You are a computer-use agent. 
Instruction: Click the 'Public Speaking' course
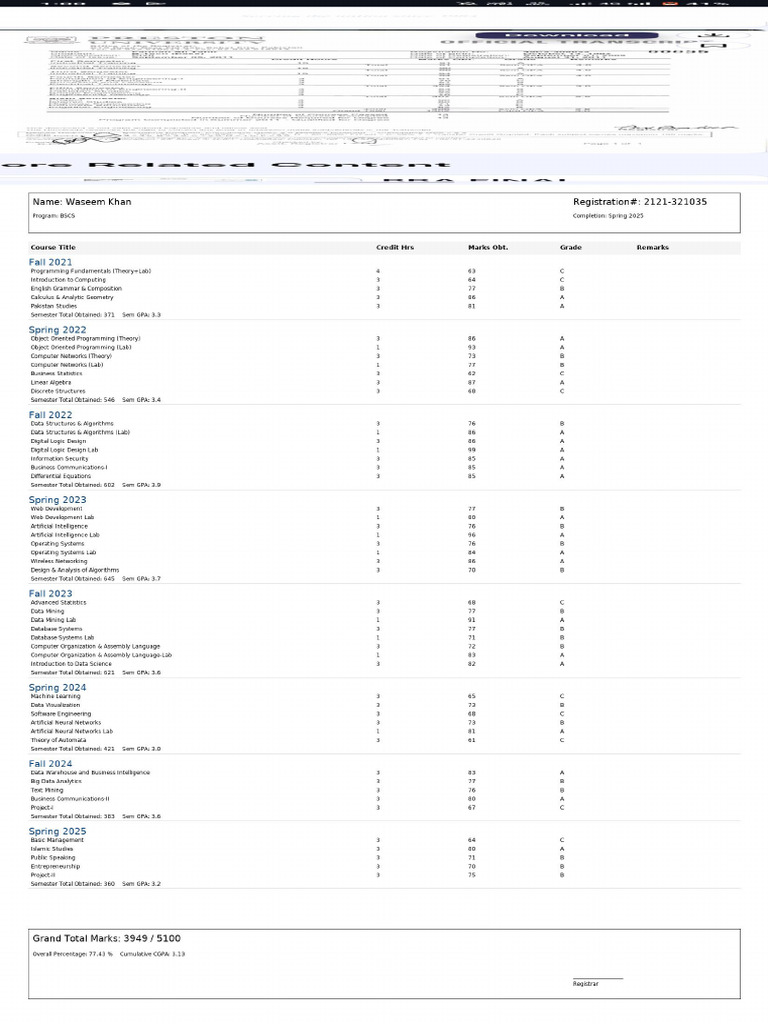coord(53,858)
